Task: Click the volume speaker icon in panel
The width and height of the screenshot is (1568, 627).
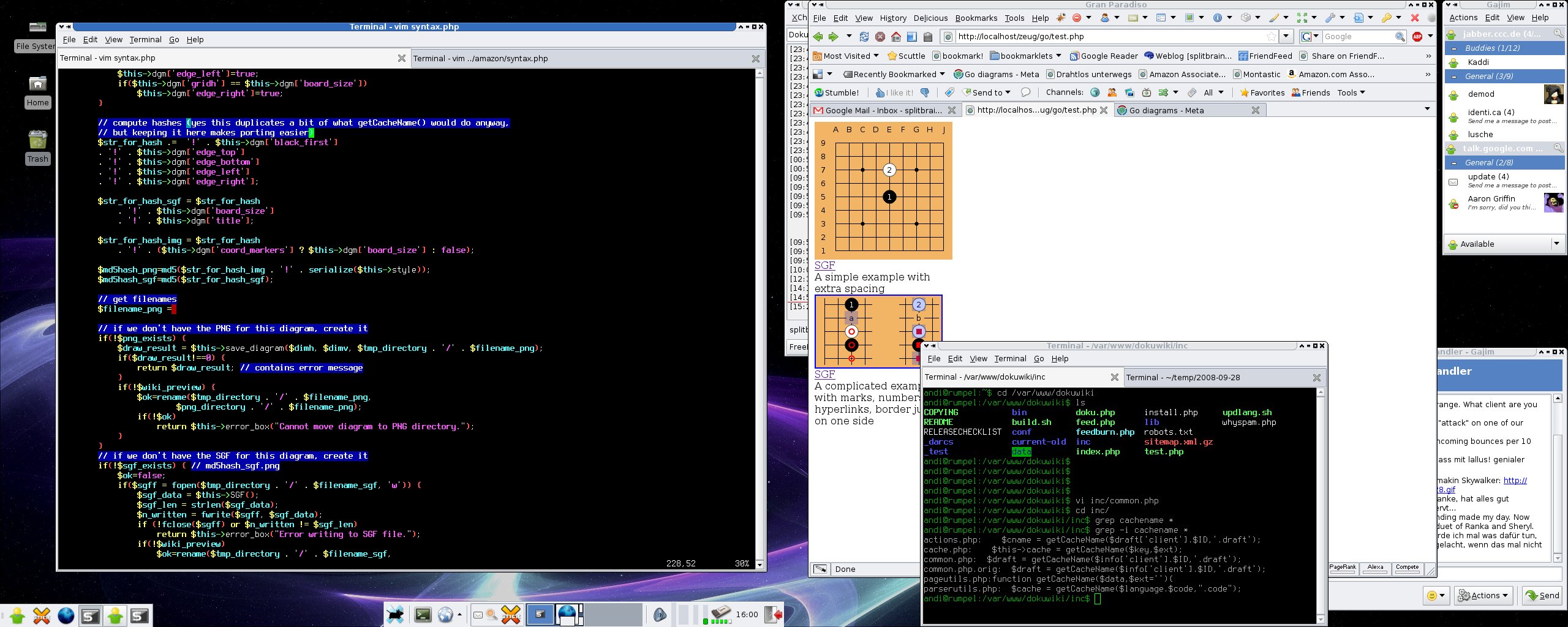Action: click(660, 614)
